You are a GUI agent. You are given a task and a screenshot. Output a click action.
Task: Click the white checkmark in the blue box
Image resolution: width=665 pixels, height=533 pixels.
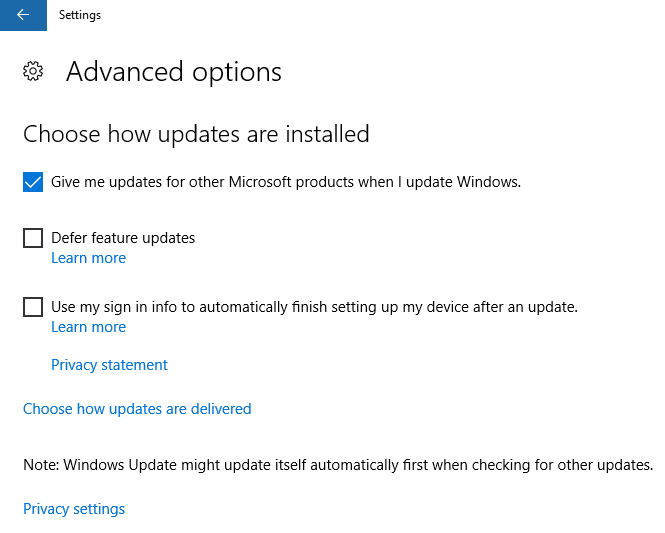pyautogui.click(x=33, y=182)
